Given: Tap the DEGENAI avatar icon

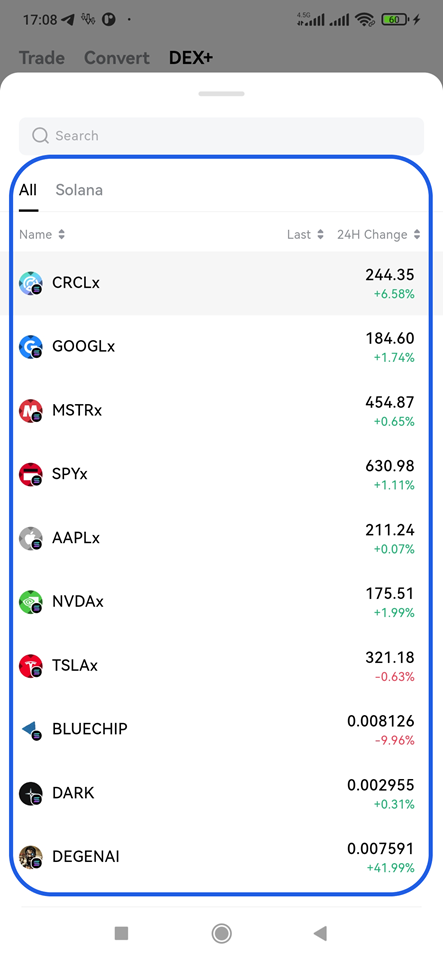Looking at the screenshot, I should [x=31, y=857].
